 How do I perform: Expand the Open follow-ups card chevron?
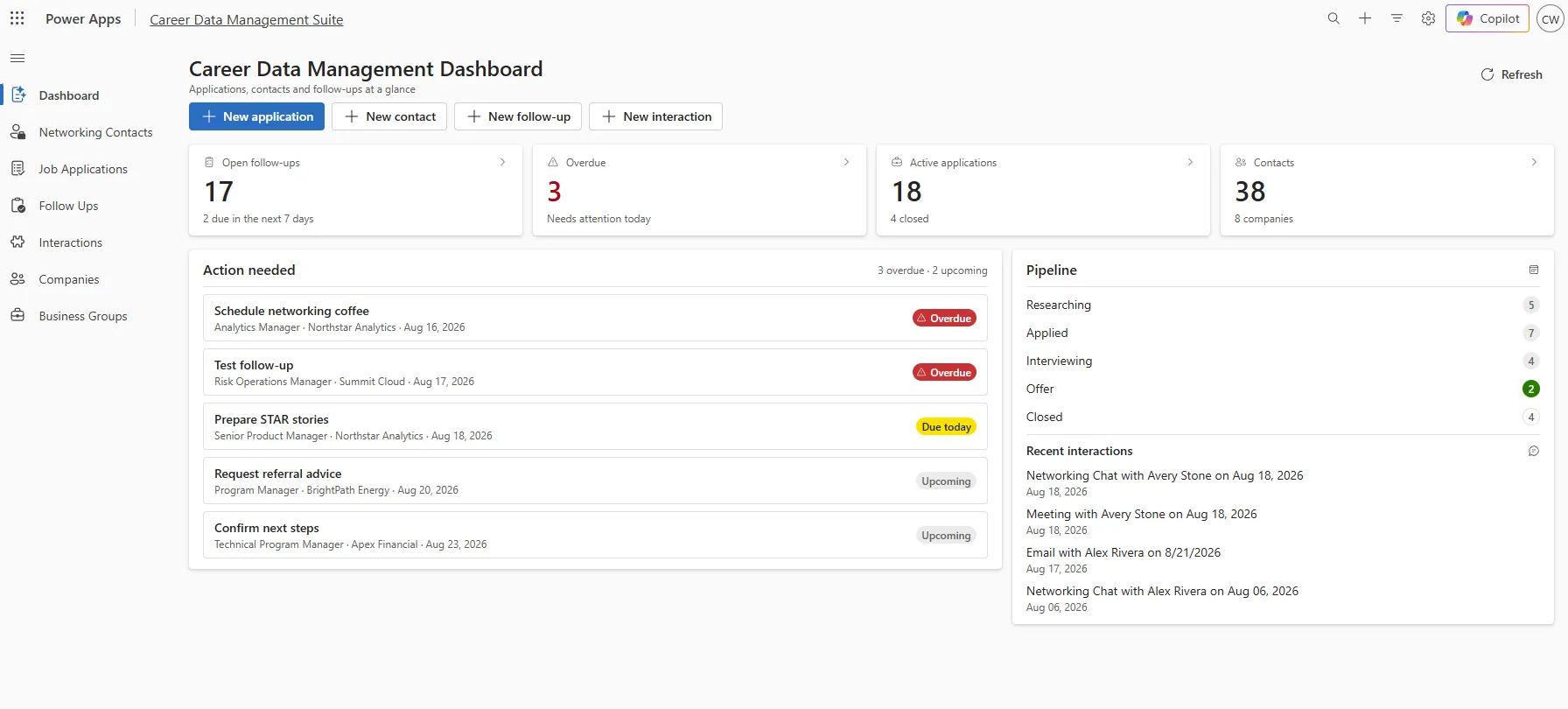tap(502, 162)
